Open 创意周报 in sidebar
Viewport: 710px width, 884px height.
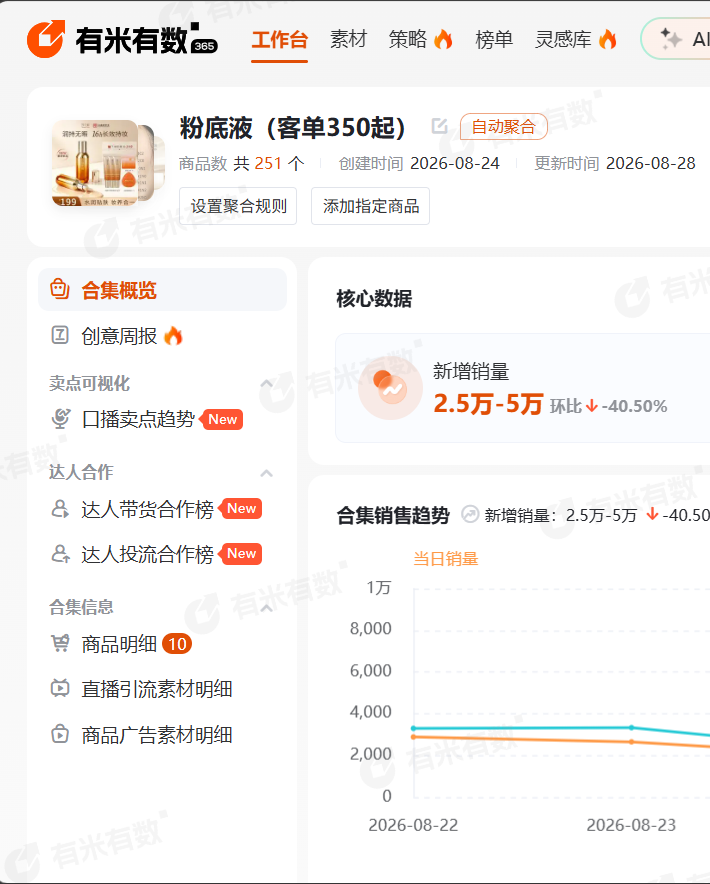coord(118,336)
